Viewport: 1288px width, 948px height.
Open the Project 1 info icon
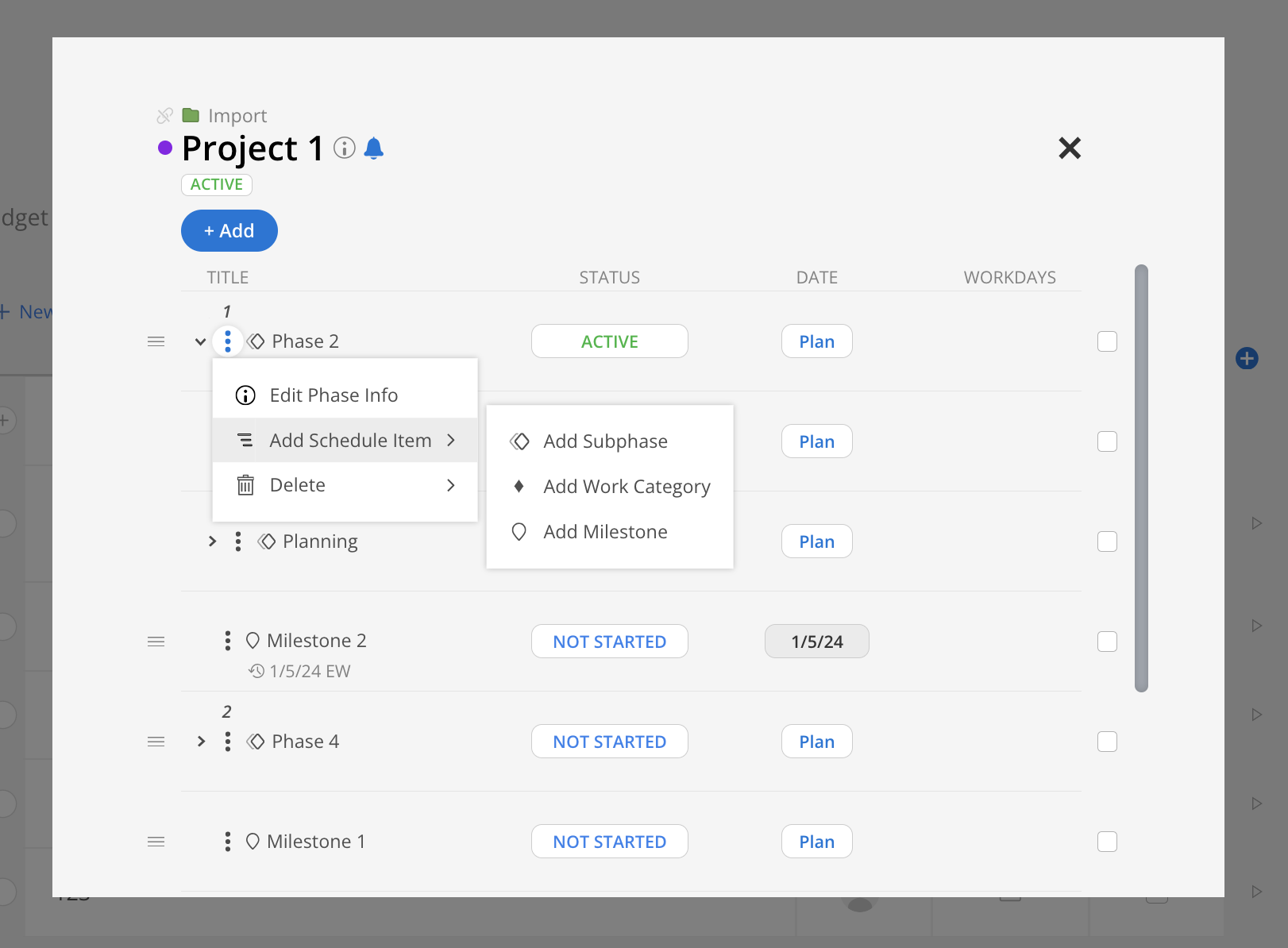coord(344,148)
